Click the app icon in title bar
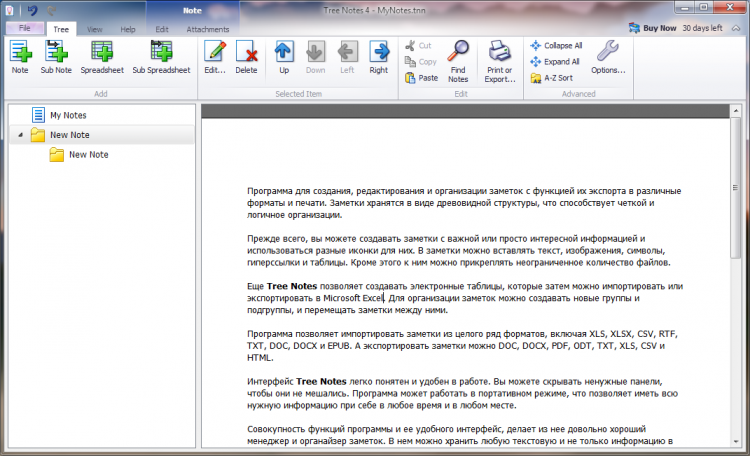 click(x=9, y=10)
